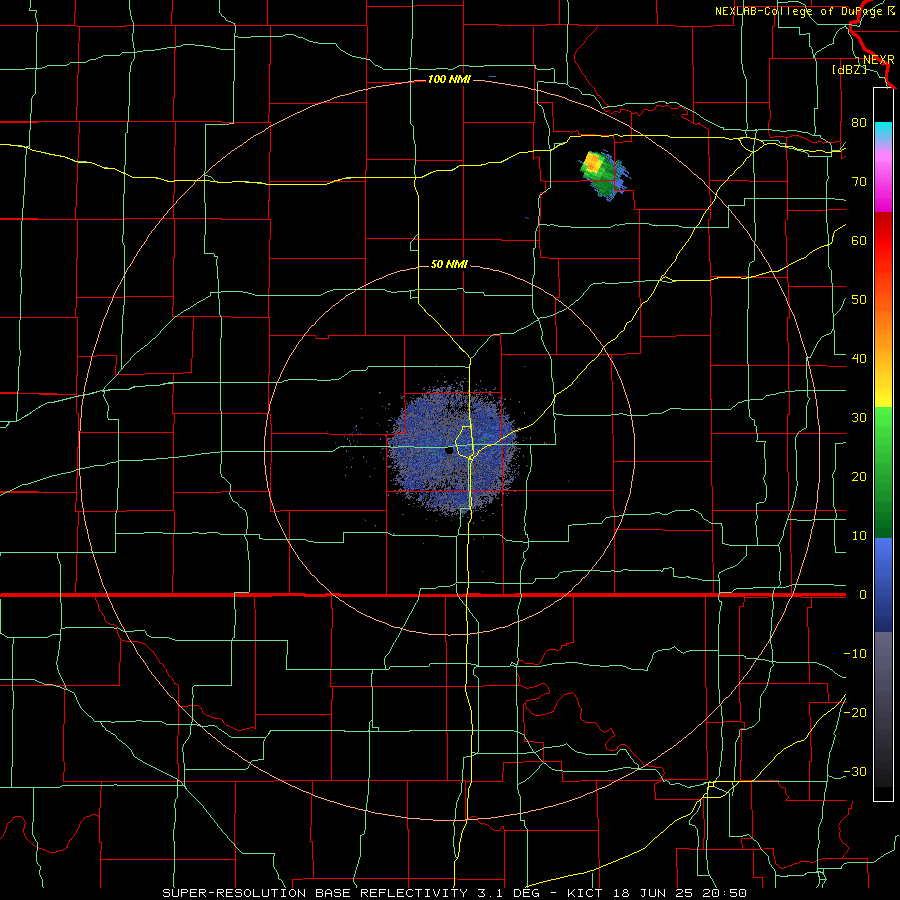
Task: Click the red segment of the color bar
Action: point(883,241)
